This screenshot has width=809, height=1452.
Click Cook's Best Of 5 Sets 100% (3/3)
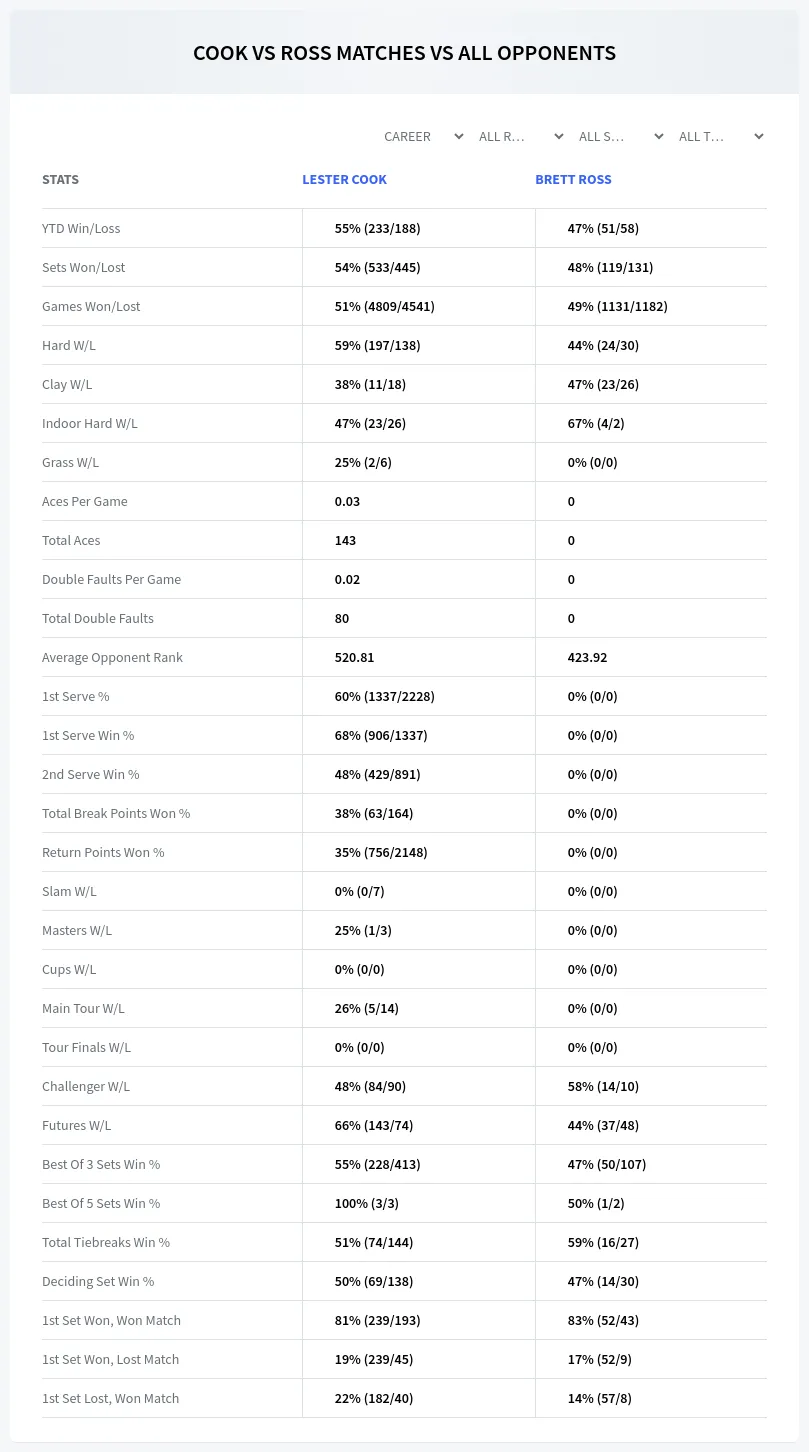tap(368, 1203)
